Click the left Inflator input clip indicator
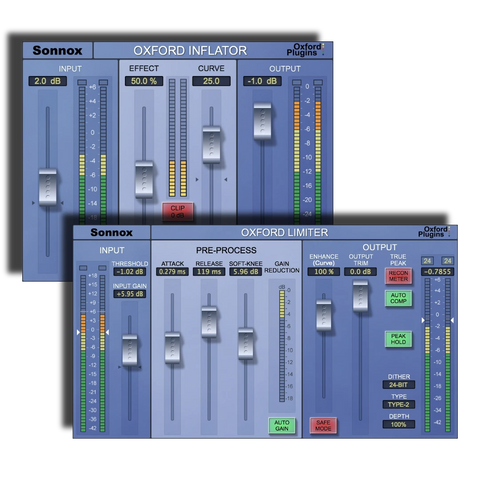The image size is (480, 480). pyautogui.click(x=82, y=82)
